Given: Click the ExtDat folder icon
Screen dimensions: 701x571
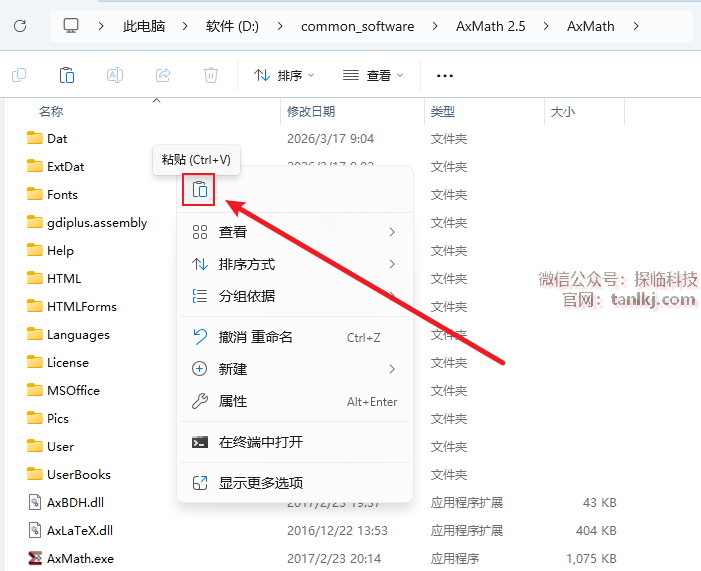Looking at the screenshot, I should [34, 166].
